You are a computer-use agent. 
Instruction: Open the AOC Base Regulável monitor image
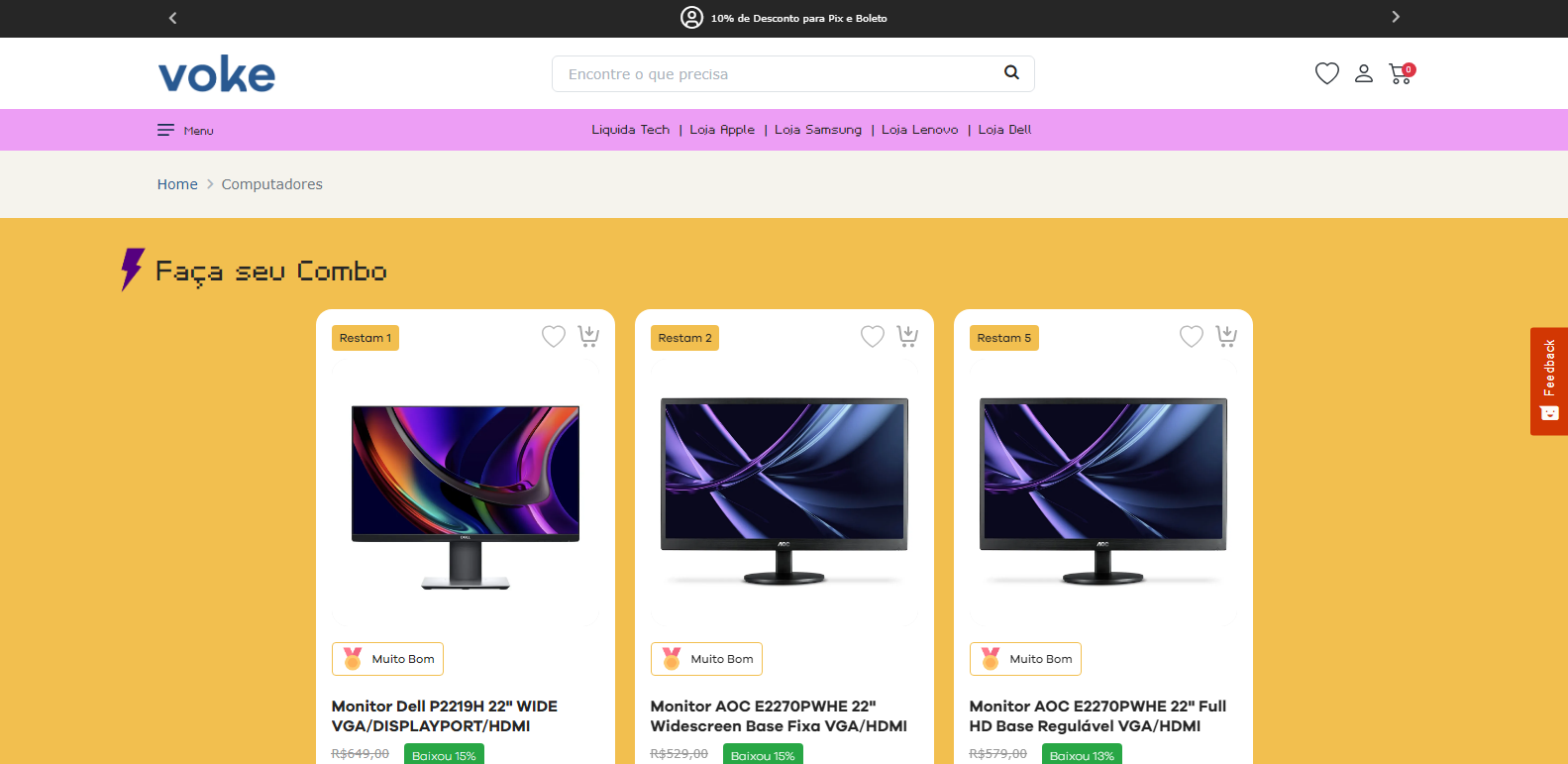pos(1103,491)
